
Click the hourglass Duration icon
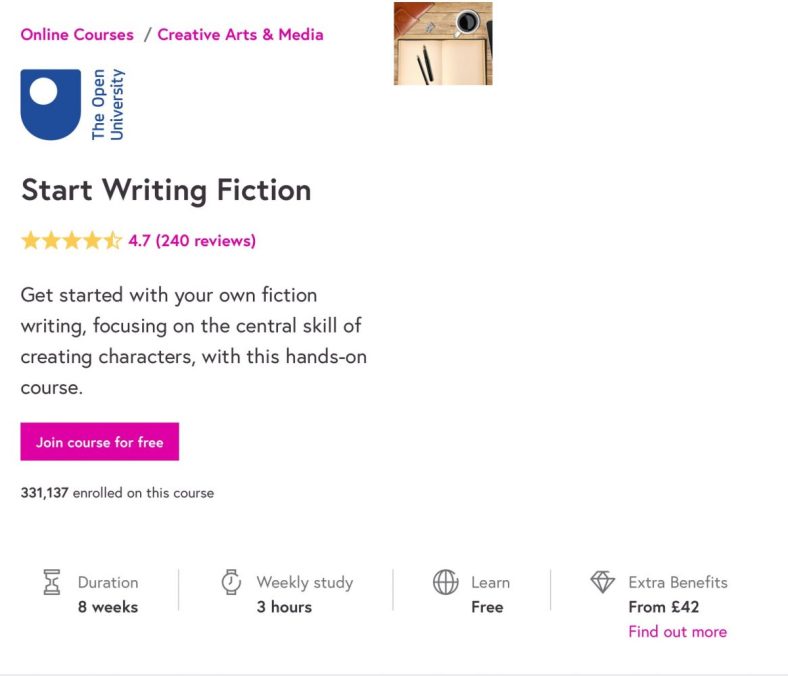(52, 582)
